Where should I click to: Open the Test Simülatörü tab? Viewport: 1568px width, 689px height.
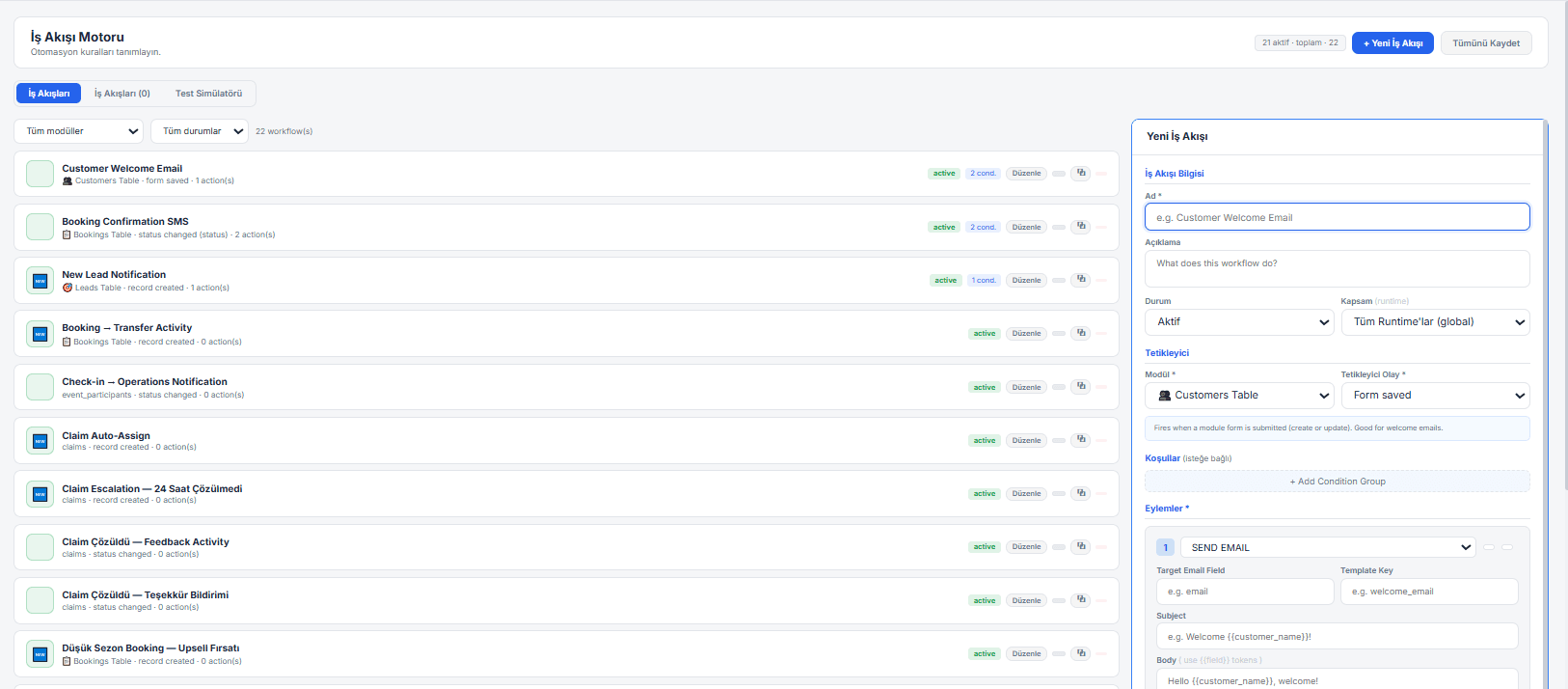click(208, 94)
